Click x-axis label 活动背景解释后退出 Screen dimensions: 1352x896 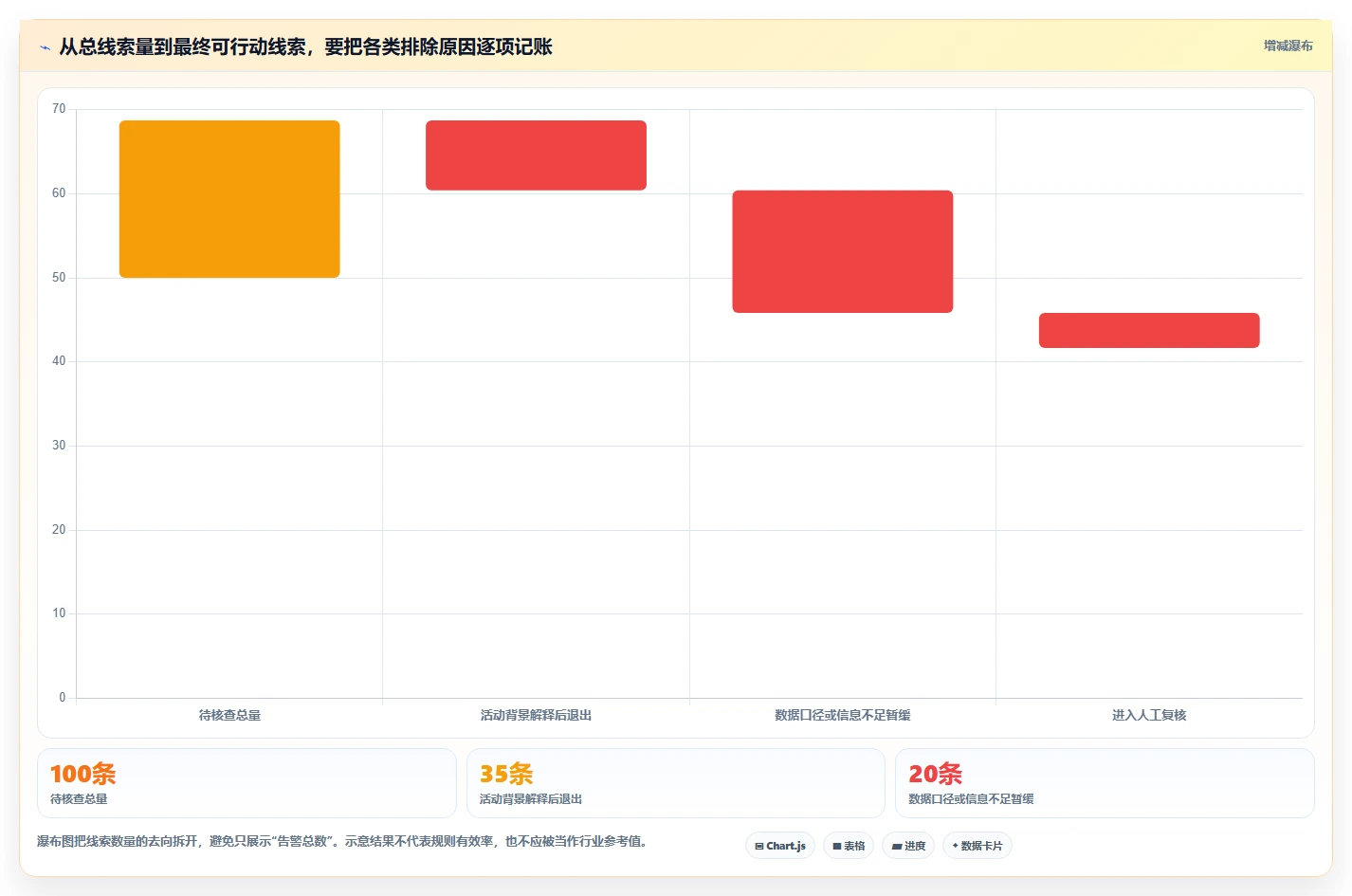tap(536, 715)
